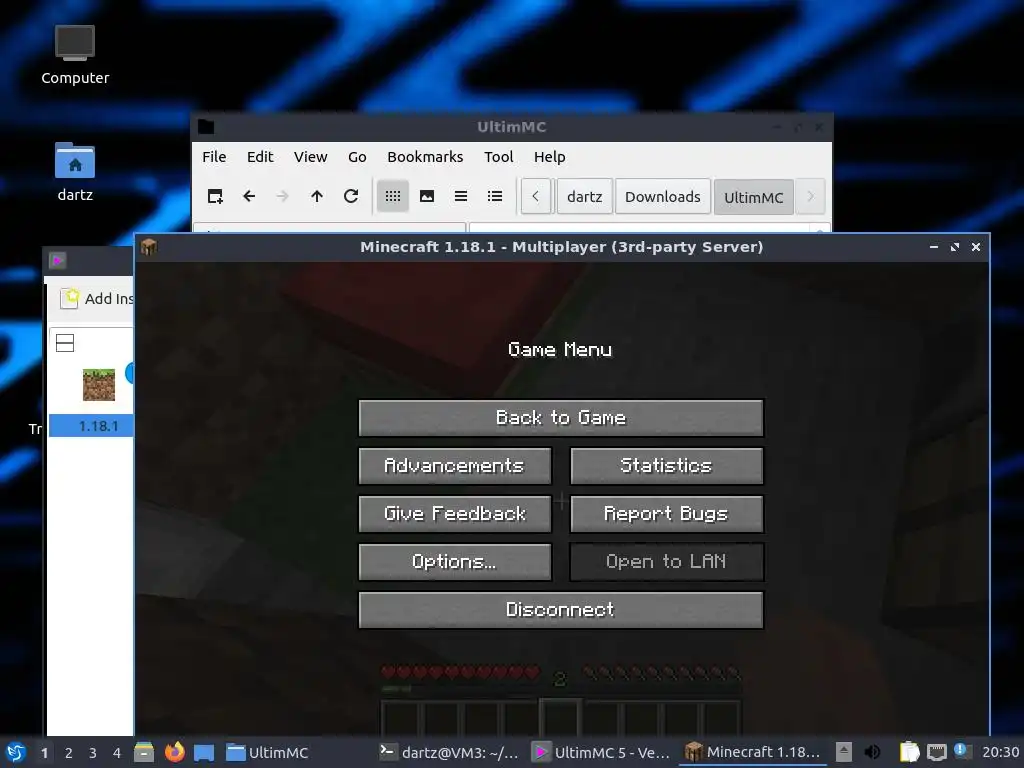Image resolution: width=1024 pixels, height=768 pixels.
Task: Select dartz path breadcrumb
Action: click(x=584, y=197)
